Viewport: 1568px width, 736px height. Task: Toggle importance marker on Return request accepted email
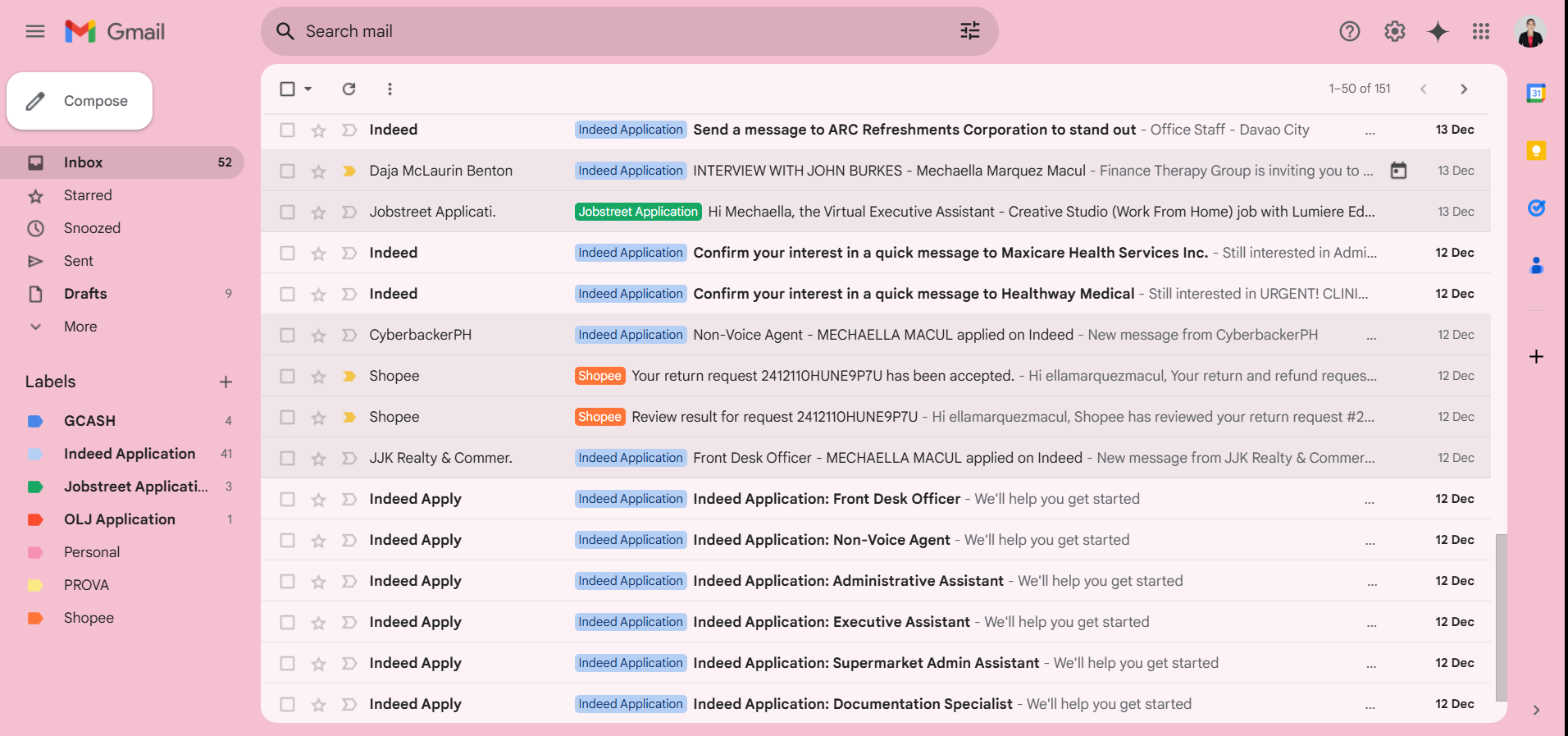tap(349, 376)
